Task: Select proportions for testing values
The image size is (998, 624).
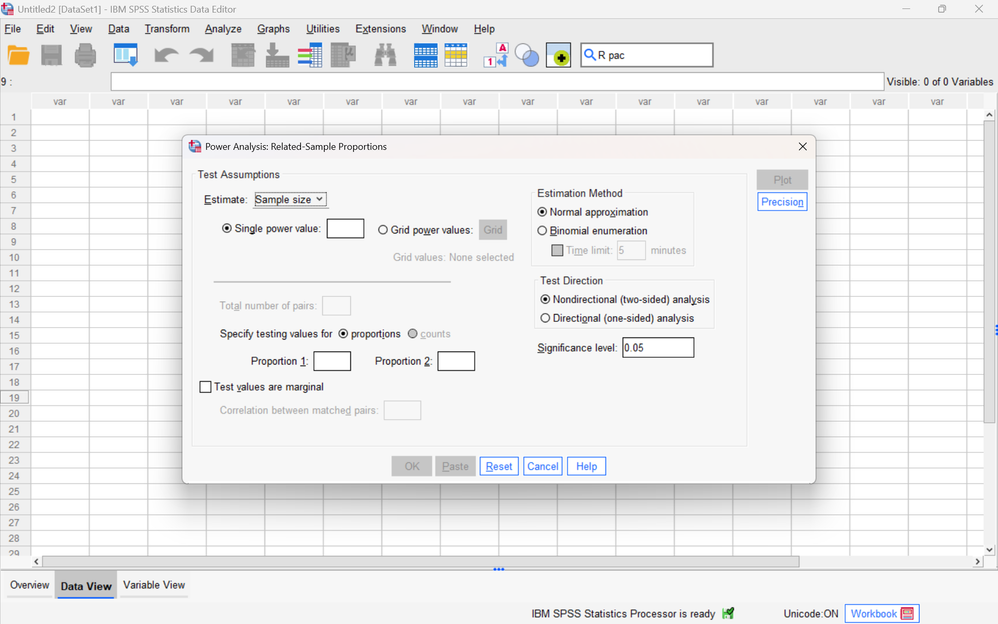Action: tap(343, 334)
